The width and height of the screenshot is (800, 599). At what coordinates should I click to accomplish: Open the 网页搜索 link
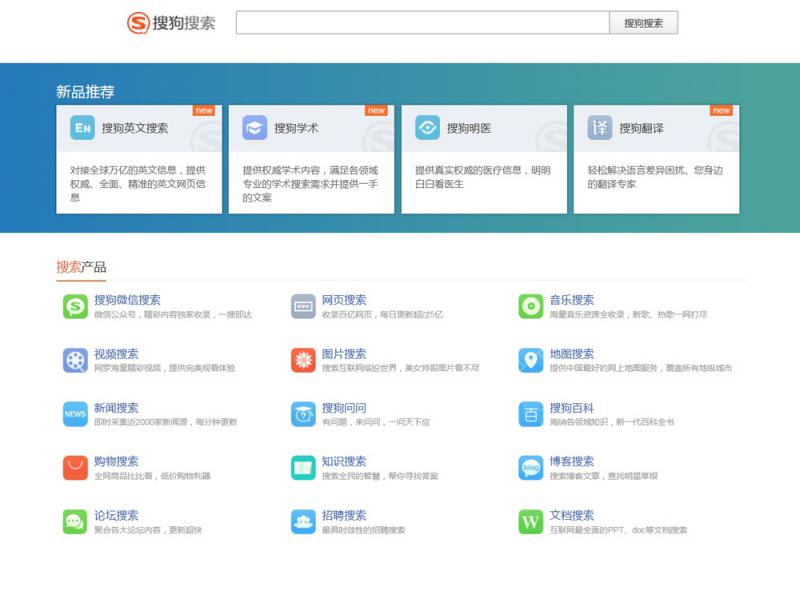pos(344,300)
